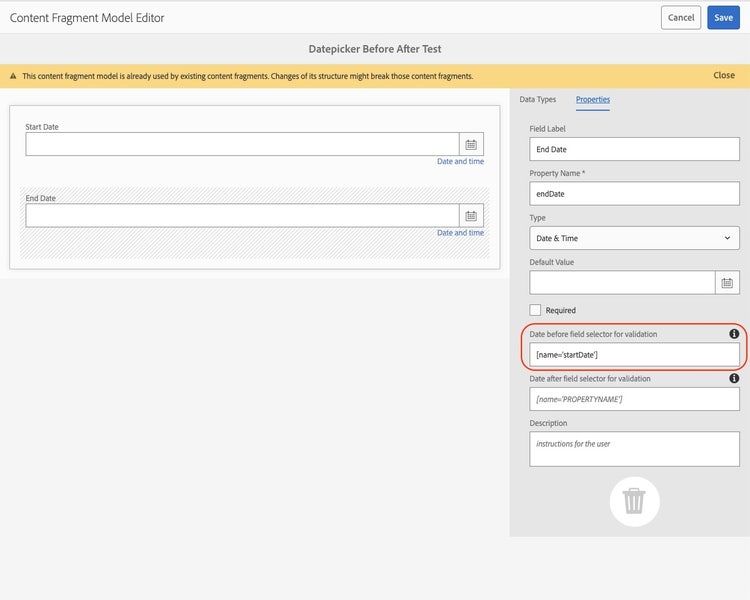Viewport: 750px width, 600px height.
Task: Focus the Default Value input field
Action: point(622,283)
